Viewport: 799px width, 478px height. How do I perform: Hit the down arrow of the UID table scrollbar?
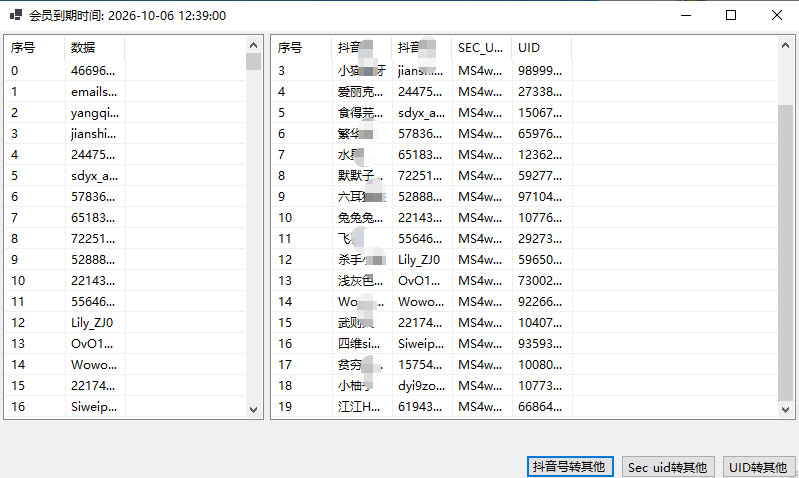(x=786, y=410)
